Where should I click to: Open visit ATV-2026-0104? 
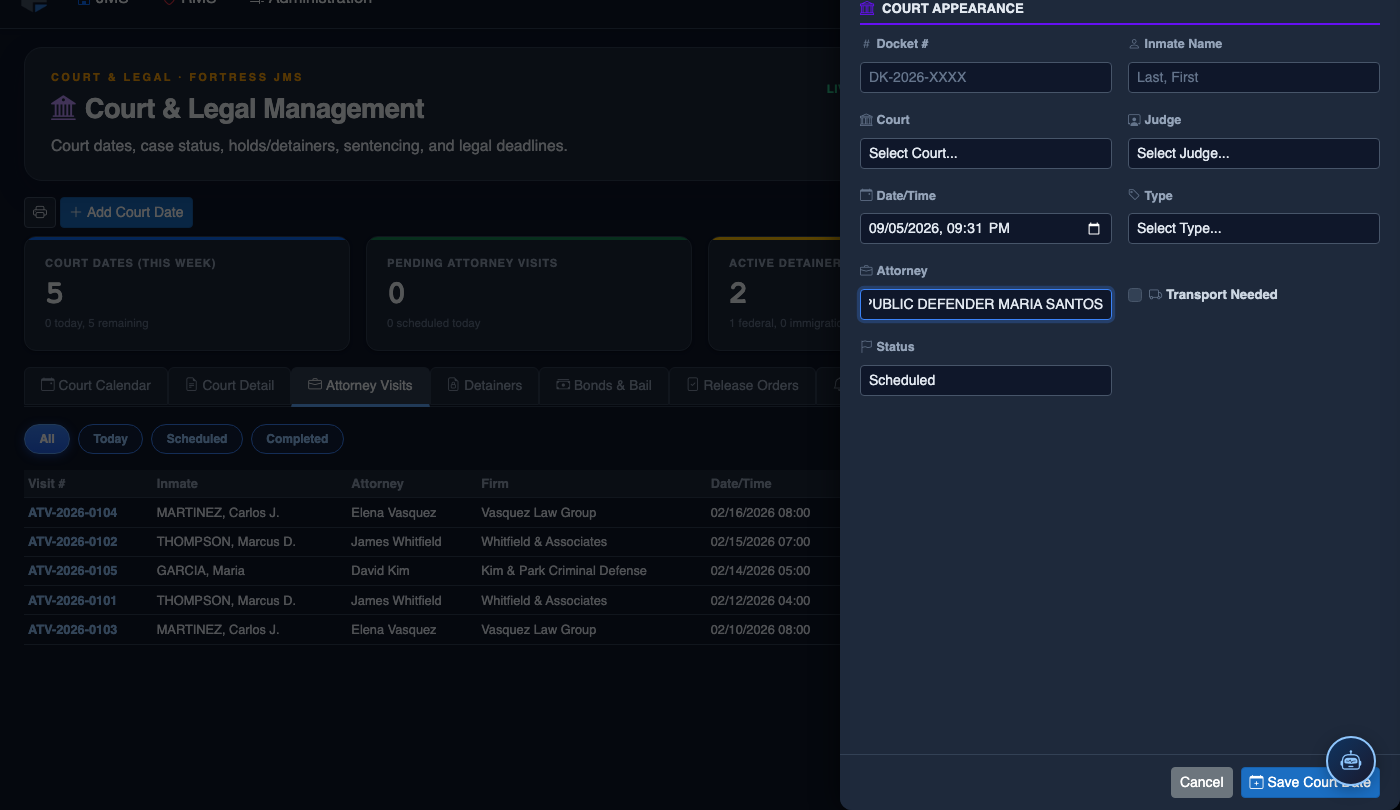coord(73,513)
